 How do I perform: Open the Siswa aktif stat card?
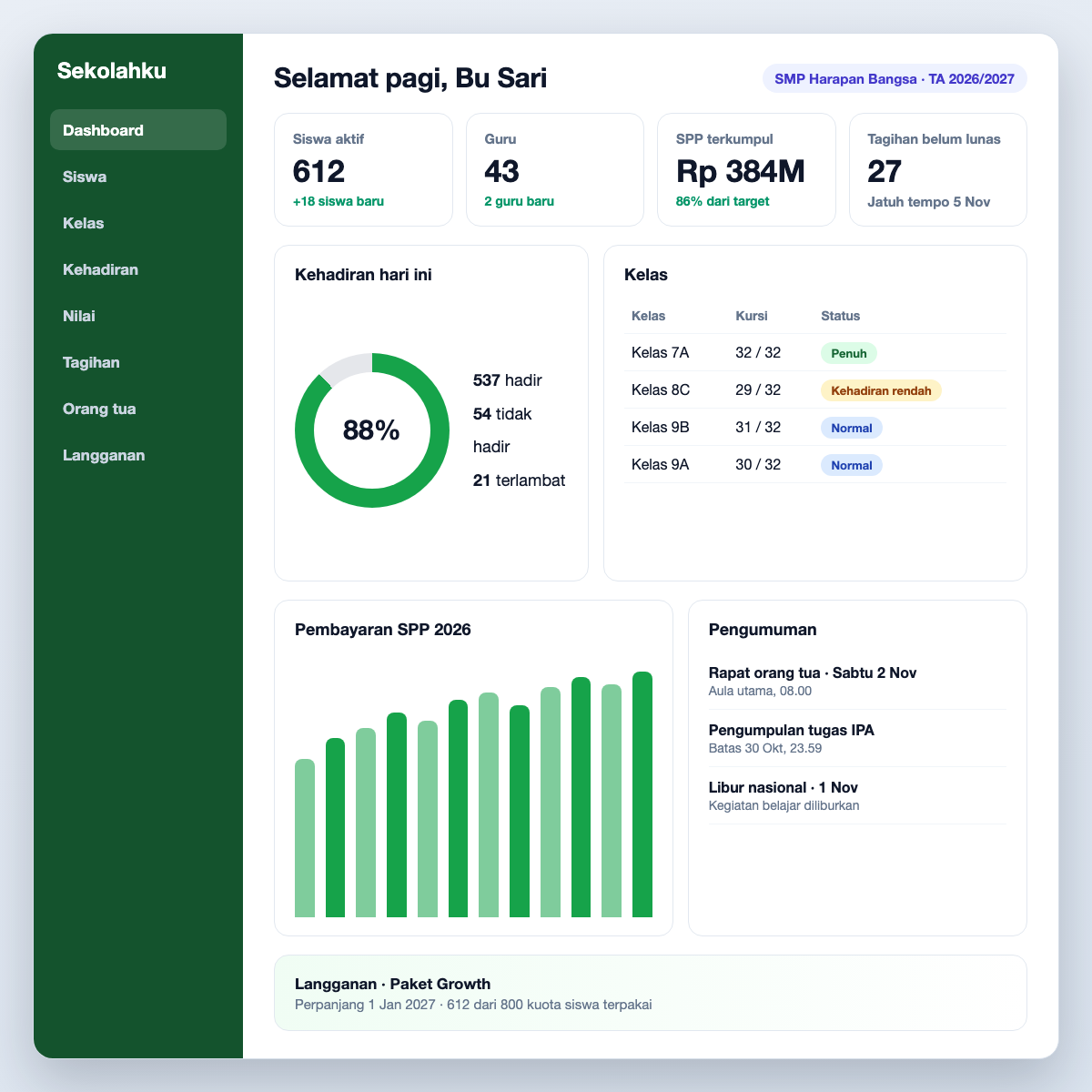363,169
